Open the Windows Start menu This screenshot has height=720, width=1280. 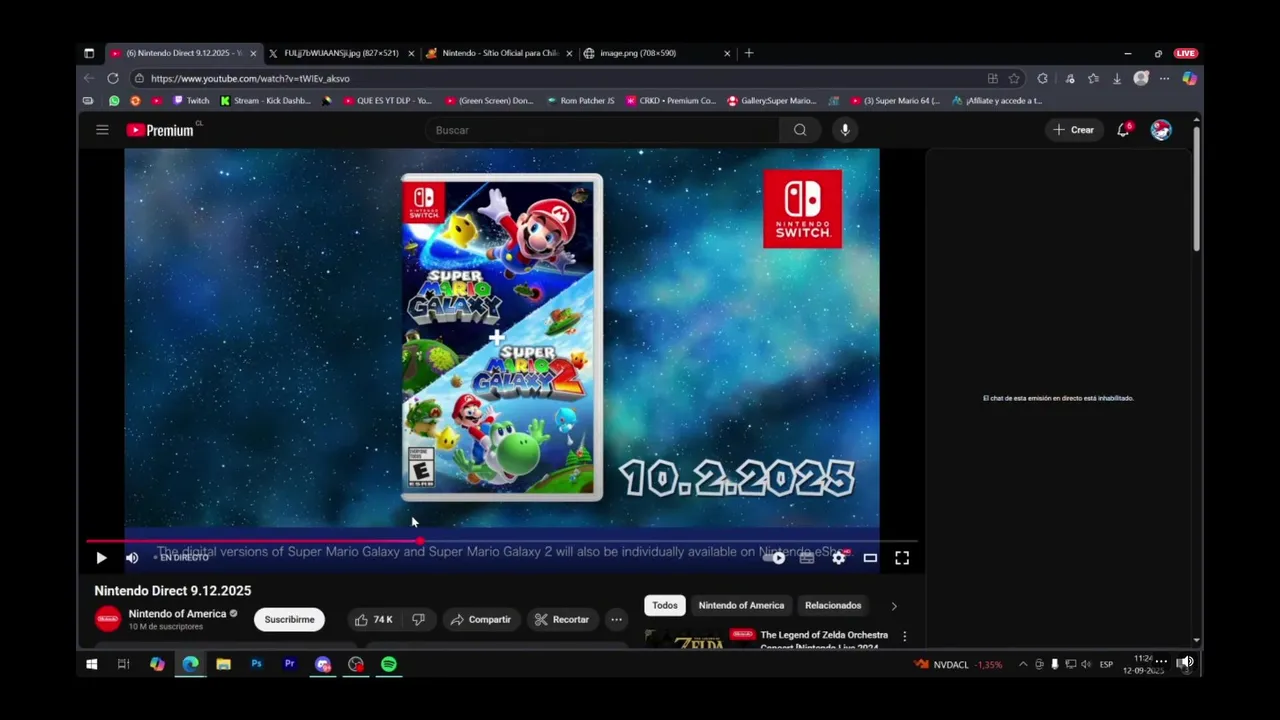(x=91, y=664)
